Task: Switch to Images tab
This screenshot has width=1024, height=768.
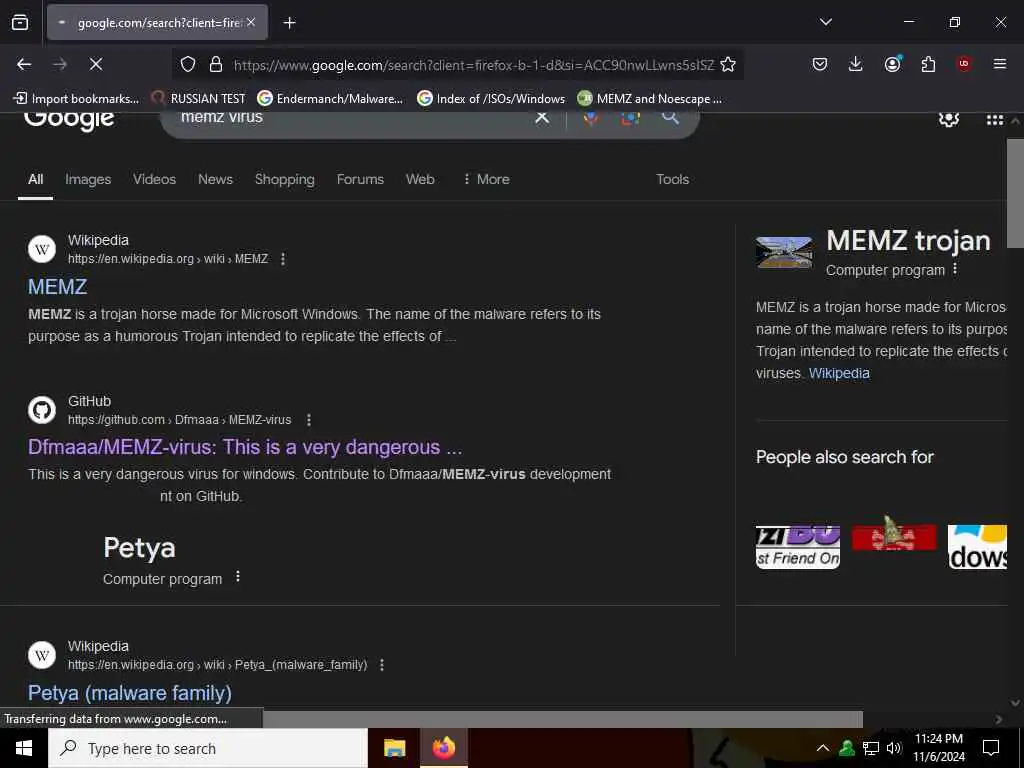Action: pyautogui.click(x=88, y=179)
